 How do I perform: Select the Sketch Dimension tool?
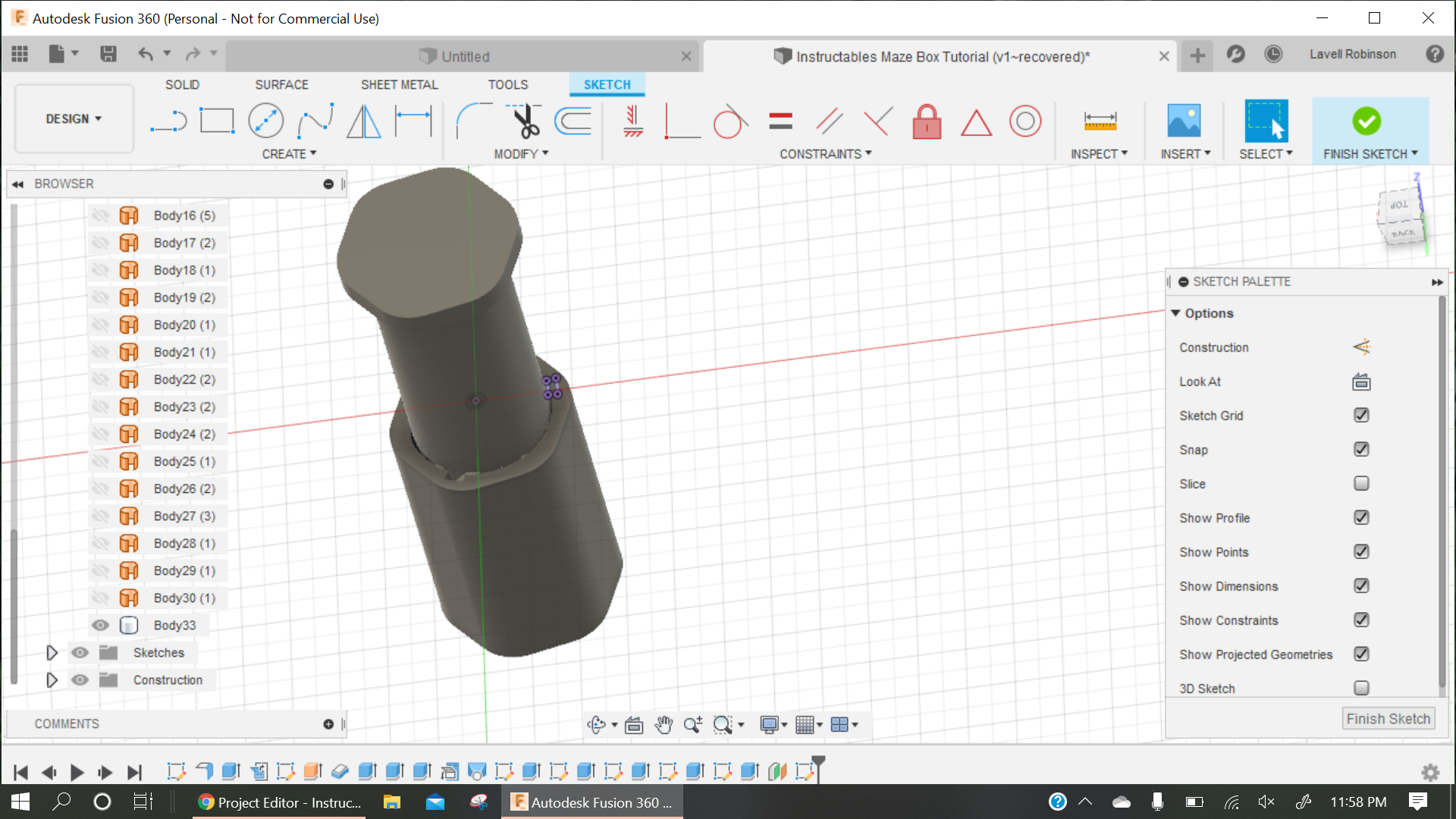pyautogui.click(x=413, y=121)
